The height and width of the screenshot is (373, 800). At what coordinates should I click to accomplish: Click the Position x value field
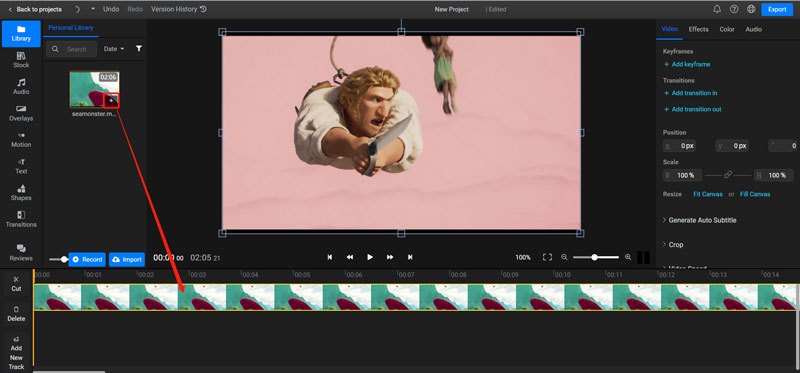pyautogui.click(x=679, y=146)
